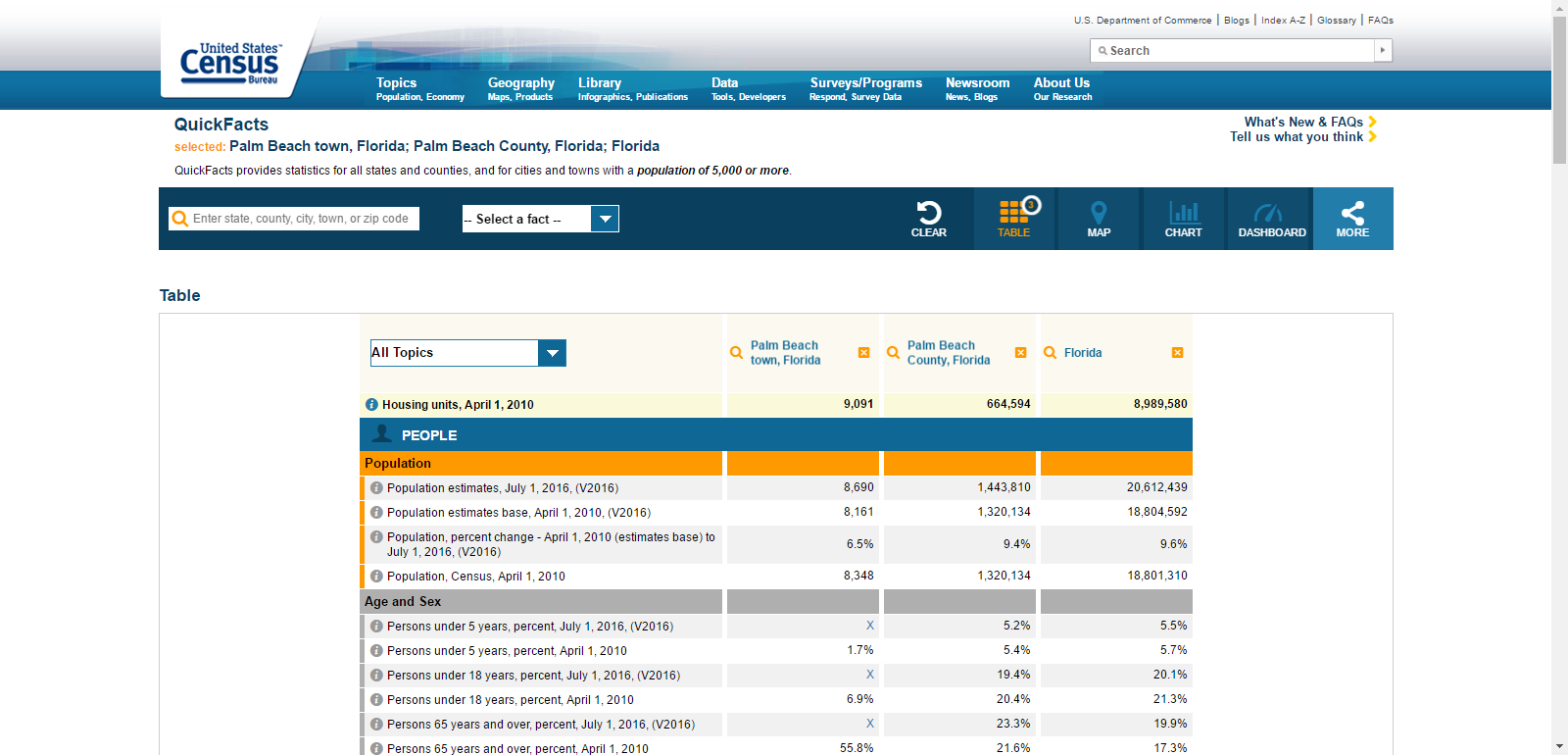
Task: Click the Florida column header link
Action: pos(1083,353)
